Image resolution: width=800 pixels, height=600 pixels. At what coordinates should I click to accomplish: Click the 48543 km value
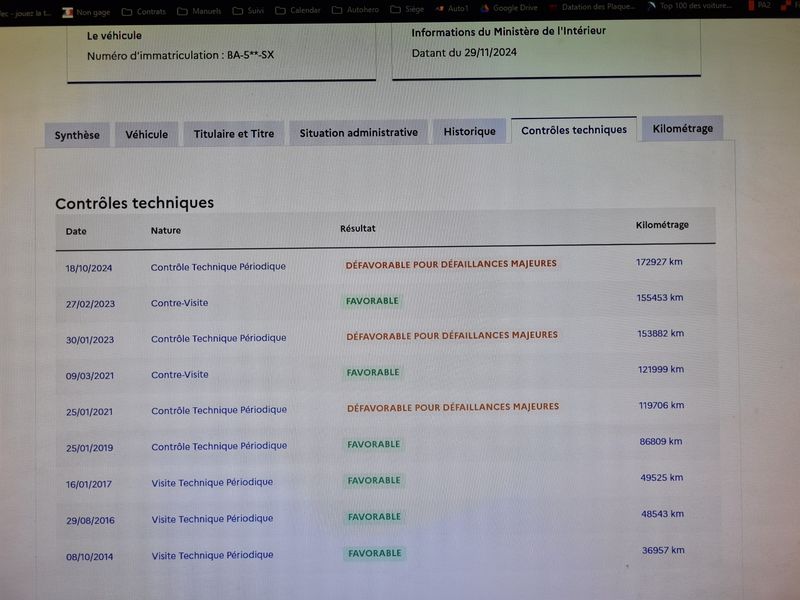[x=663, y=514]
